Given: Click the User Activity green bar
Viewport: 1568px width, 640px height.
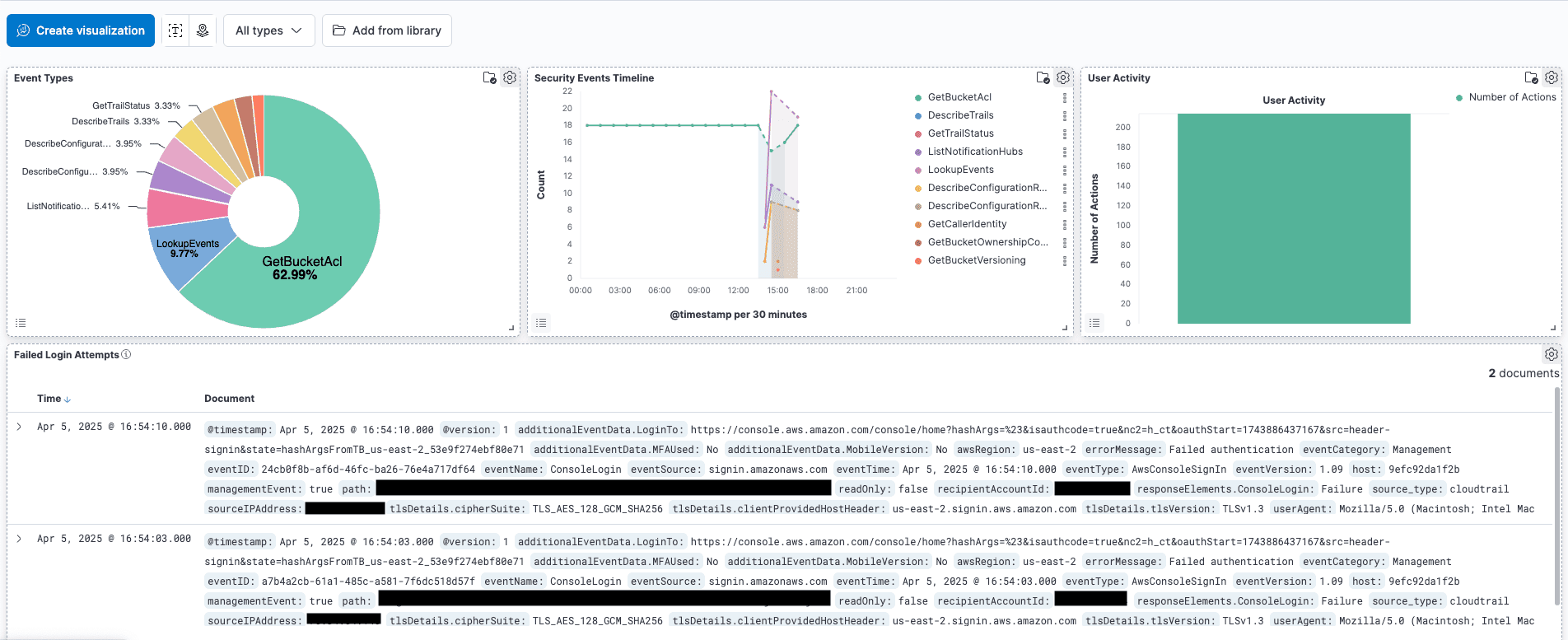Looking at the screenshot, I should click(x=1294, y=218).
